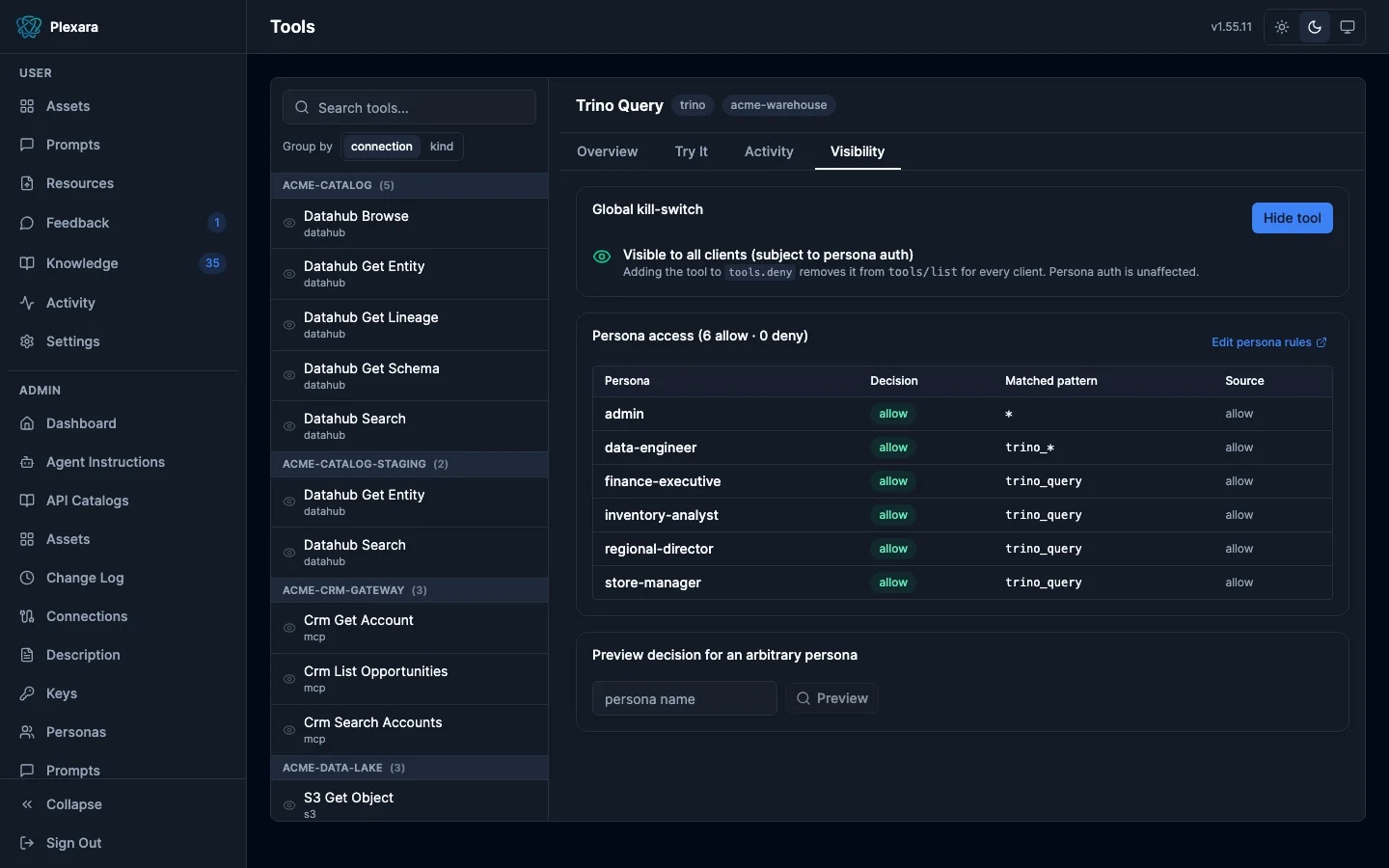Click the Description document icon
The width and height of the screenshot is (1389, 868).
(x=27, y=655)
